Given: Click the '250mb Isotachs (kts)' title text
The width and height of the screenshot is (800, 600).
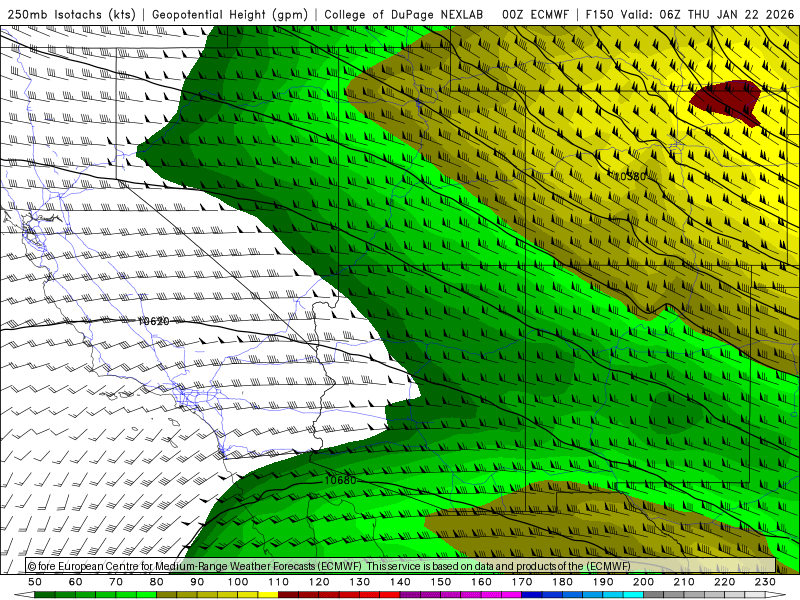Looking at the screenshot, I should (x=71, y=15).
